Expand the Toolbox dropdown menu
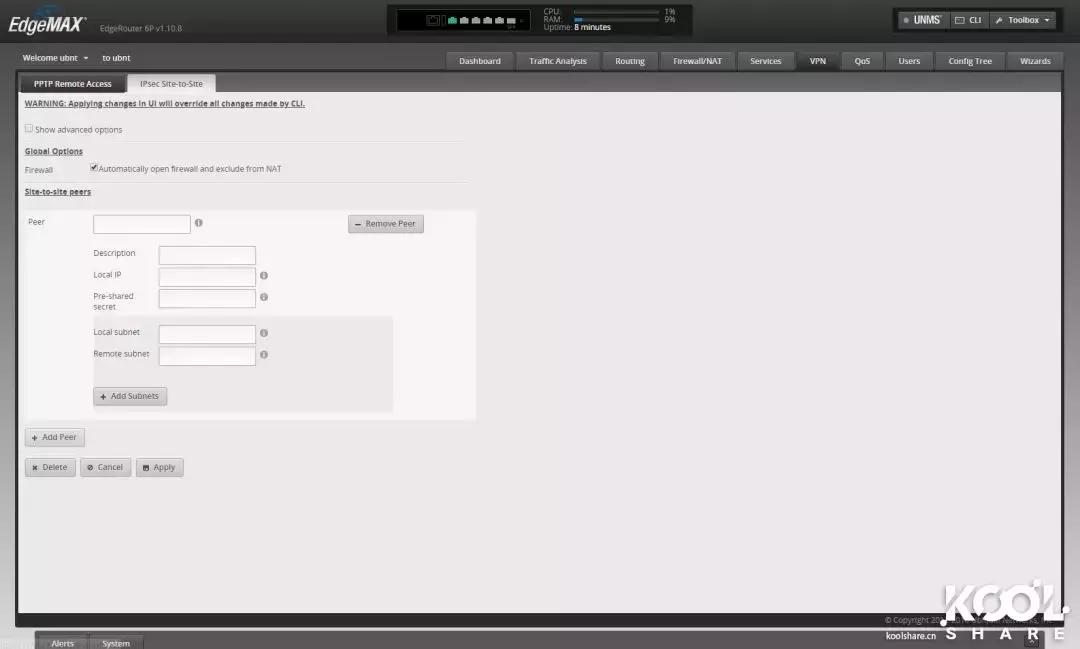The width and height of the screenshot is (1080, 649). coord(1023,20)
